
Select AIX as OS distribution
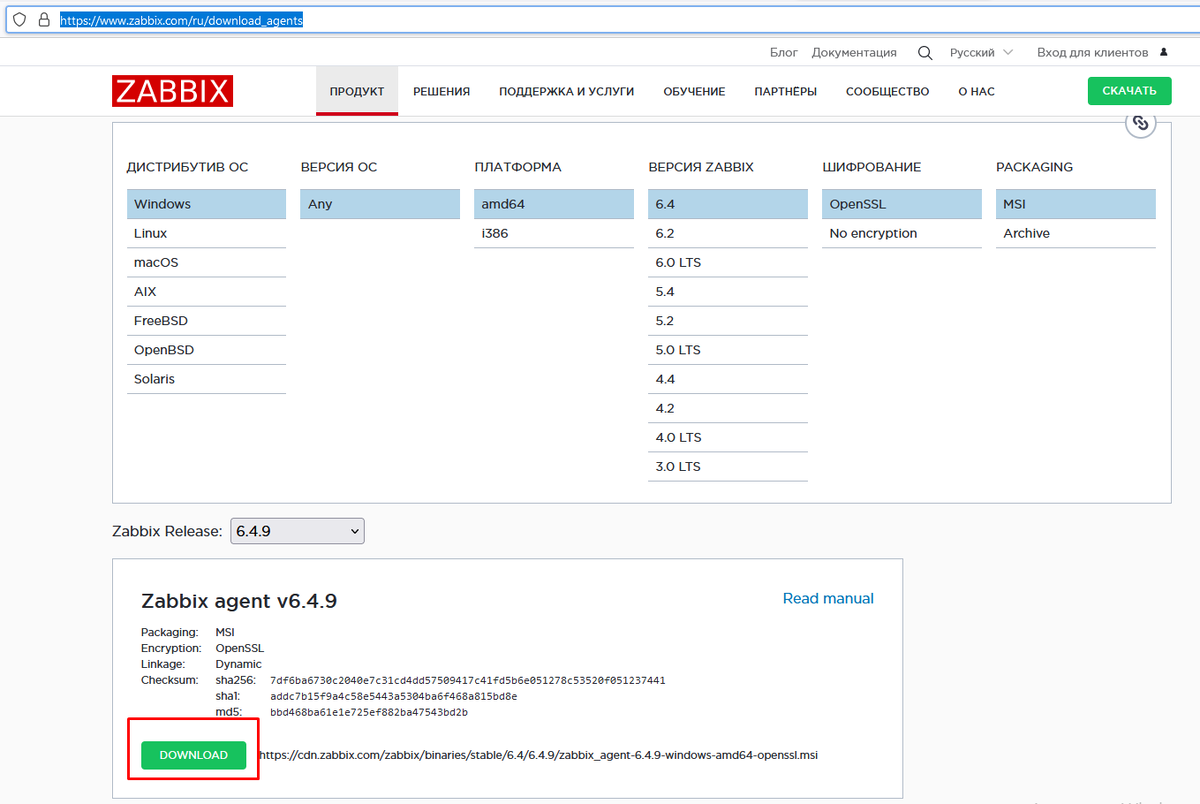(206, 291)
